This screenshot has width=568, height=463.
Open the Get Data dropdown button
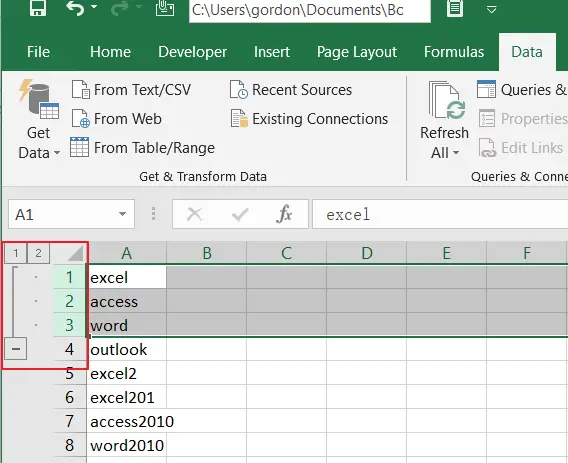39,120
